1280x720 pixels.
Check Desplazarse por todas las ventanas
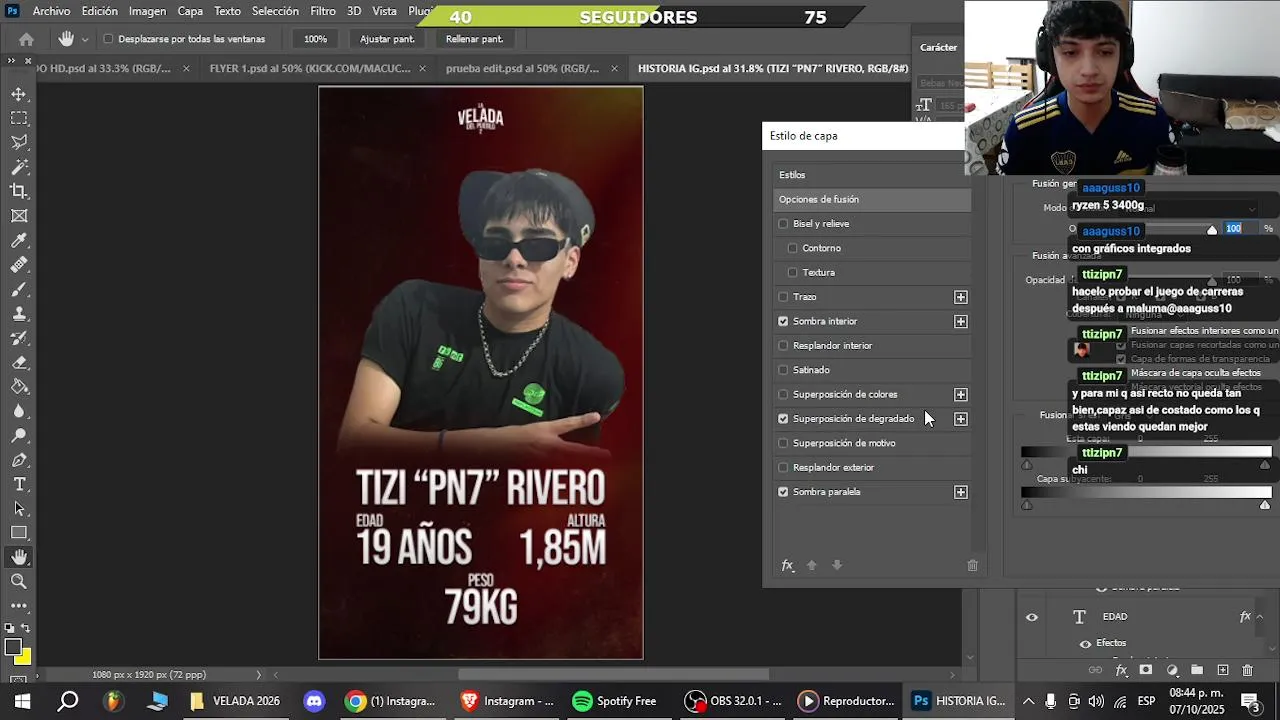[x=108, y=39]
